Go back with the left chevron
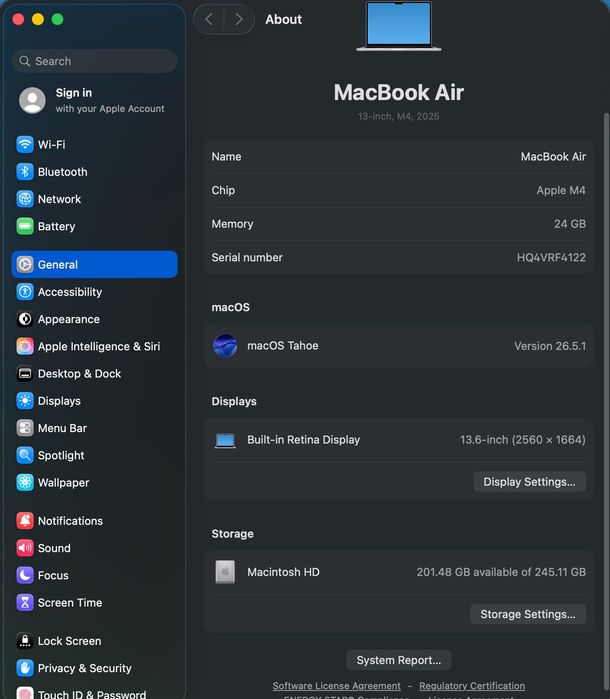The image size is (610, 699). 209,19
